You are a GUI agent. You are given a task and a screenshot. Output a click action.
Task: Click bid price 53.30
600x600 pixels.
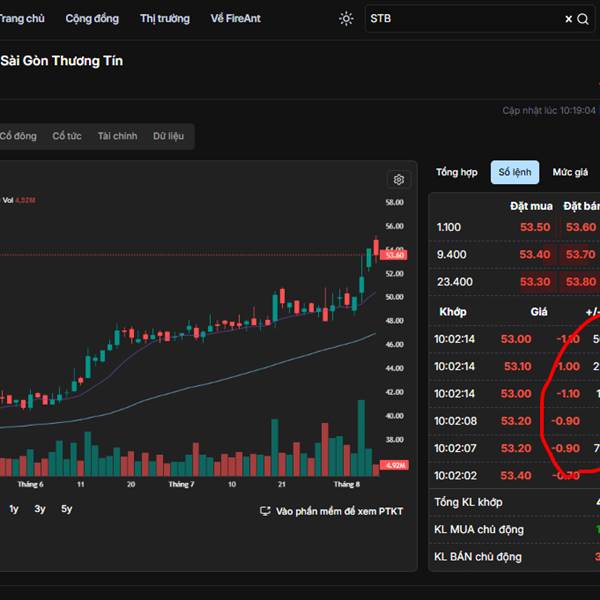pos(535,282)
